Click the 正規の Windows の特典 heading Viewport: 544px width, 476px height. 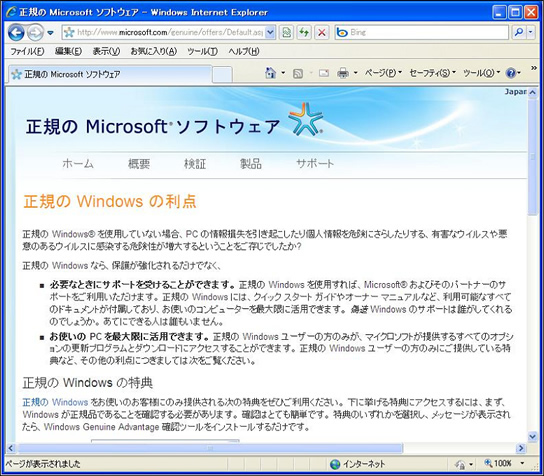(x=88, y=383)
